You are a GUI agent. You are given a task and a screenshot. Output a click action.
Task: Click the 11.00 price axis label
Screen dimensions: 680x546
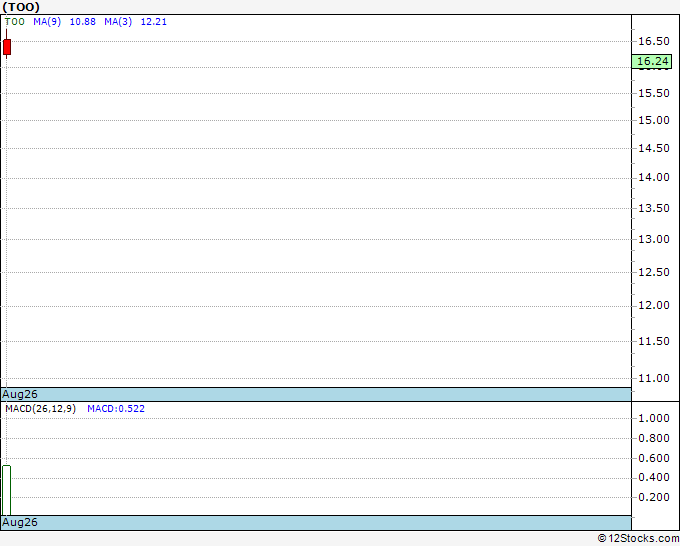[x=654, y=379]
